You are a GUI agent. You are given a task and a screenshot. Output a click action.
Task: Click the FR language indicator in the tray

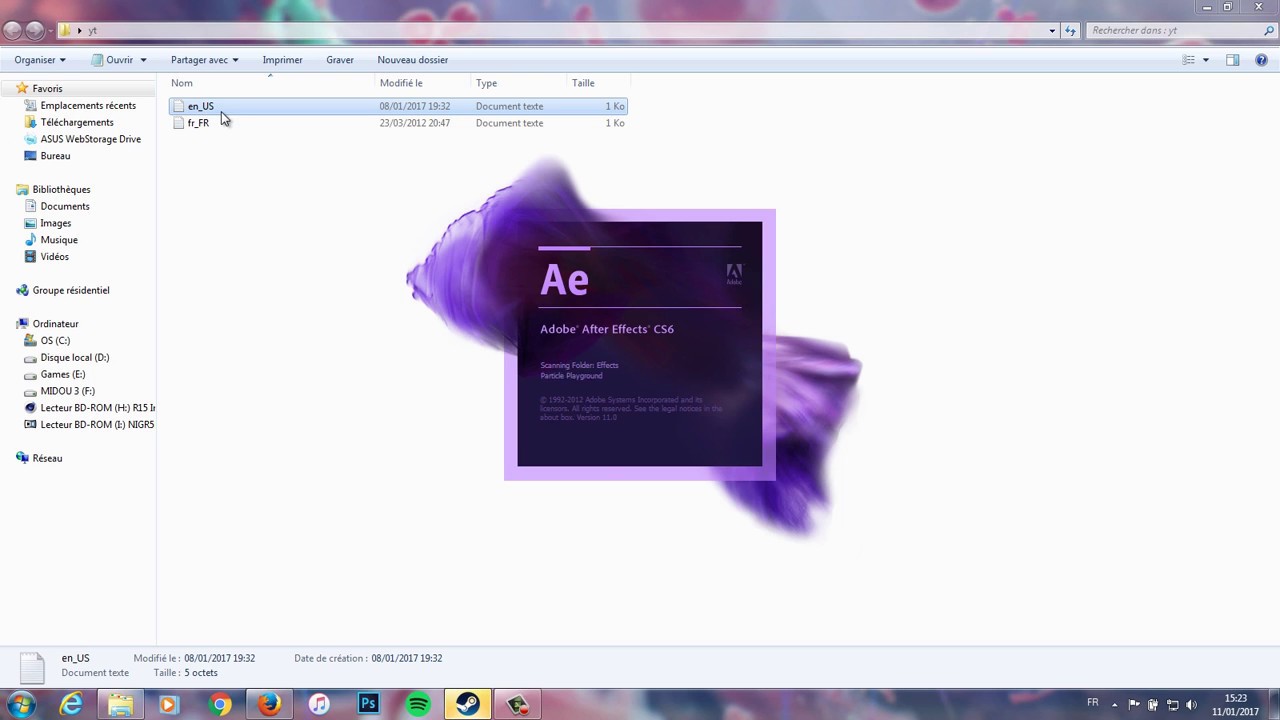coord(1093,702)
